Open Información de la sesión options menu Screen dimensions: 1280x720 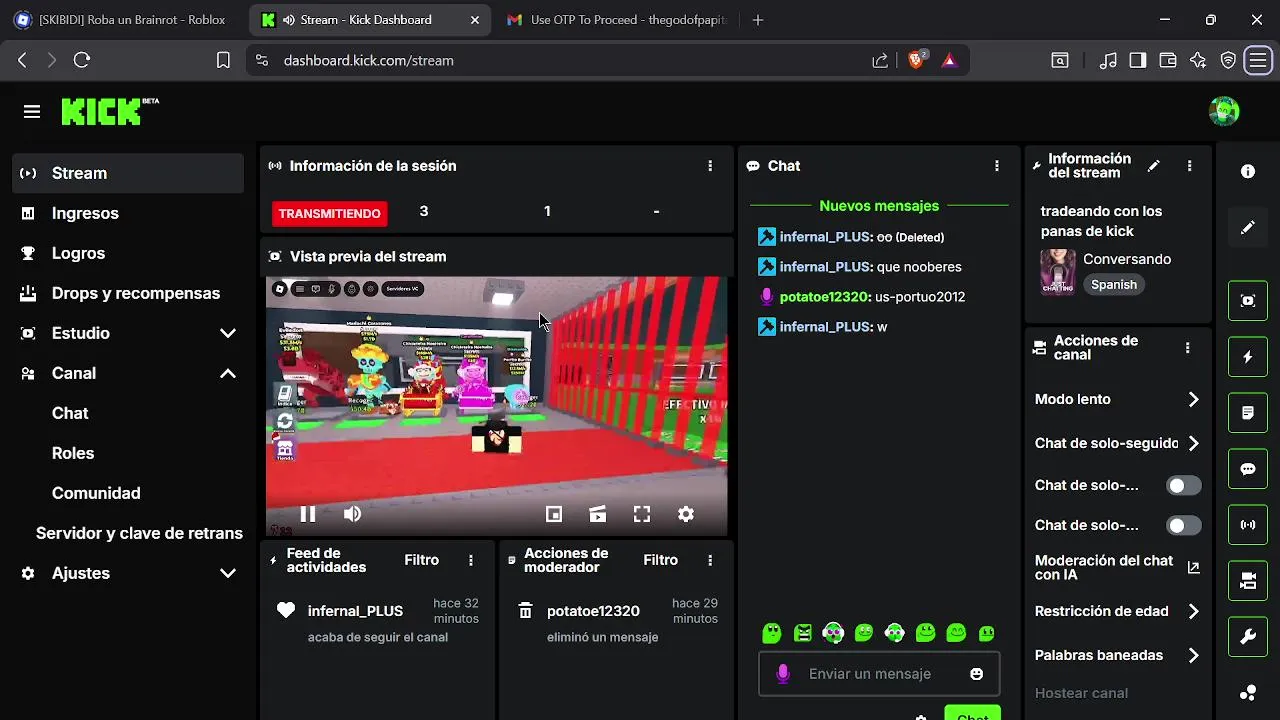tap(710, 166)
